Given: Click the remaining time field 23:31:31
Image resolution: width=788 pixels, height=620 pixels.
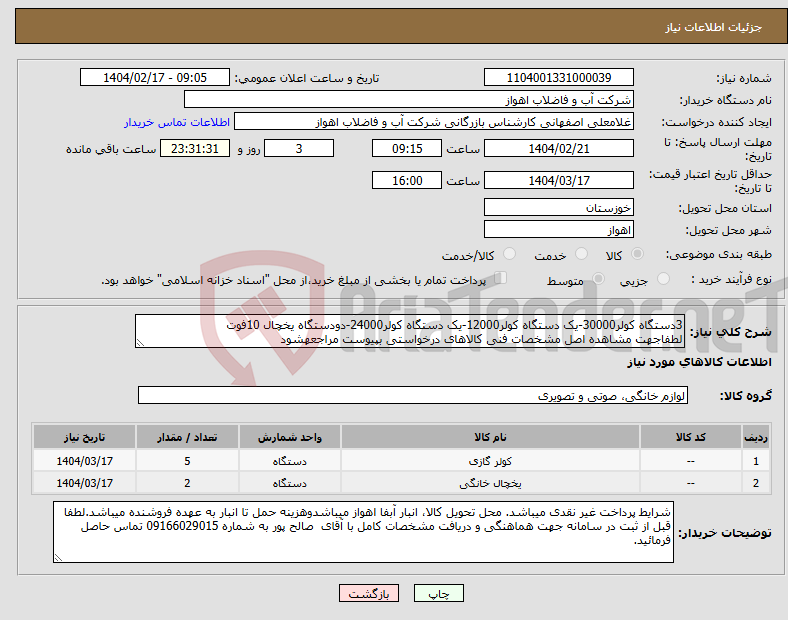Looking at the screenshot, I should pos(194,148).
